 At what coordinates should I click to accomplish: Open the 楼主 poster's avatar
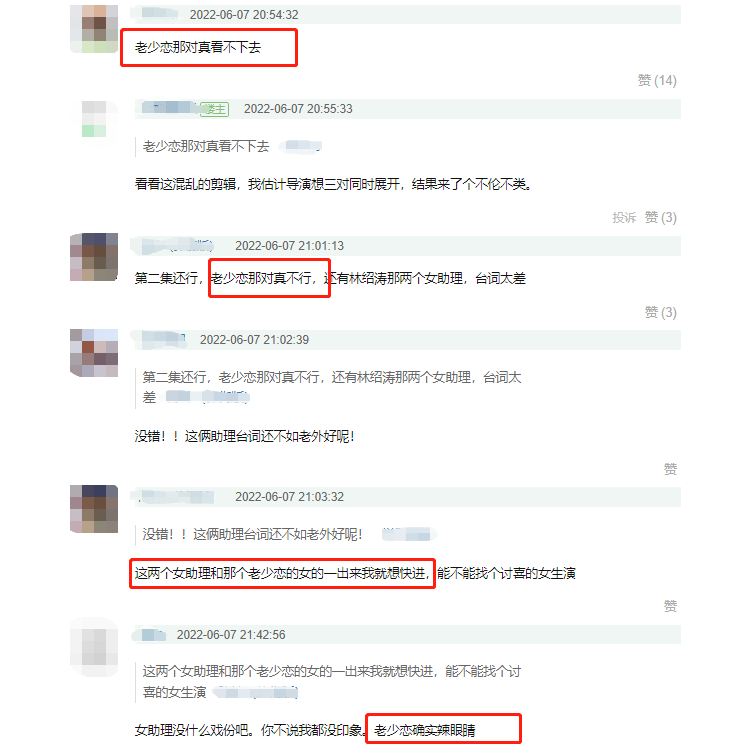click(94, 119)
